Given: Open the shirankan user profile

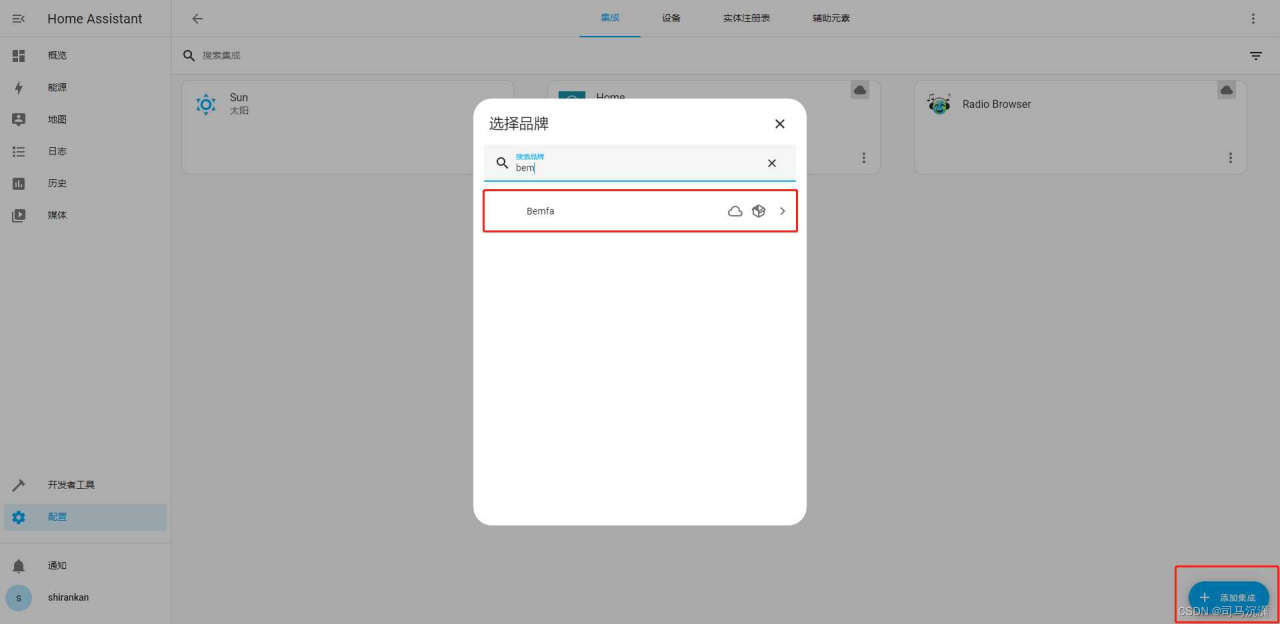Looking at the screenshot, I should click(85, 597).
